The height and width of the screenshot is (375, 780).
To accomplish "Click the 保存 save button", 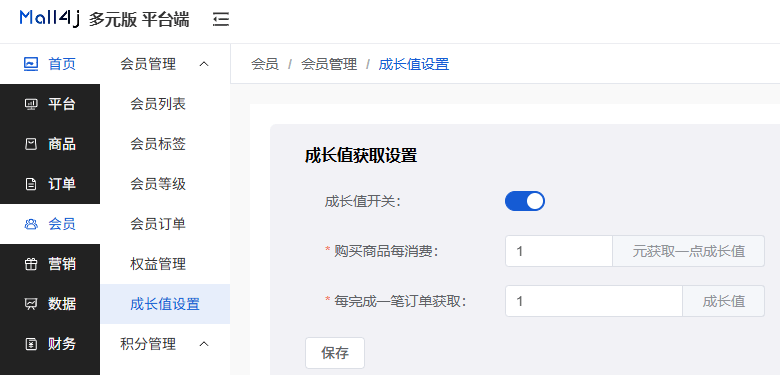I will tap(335, 353).
